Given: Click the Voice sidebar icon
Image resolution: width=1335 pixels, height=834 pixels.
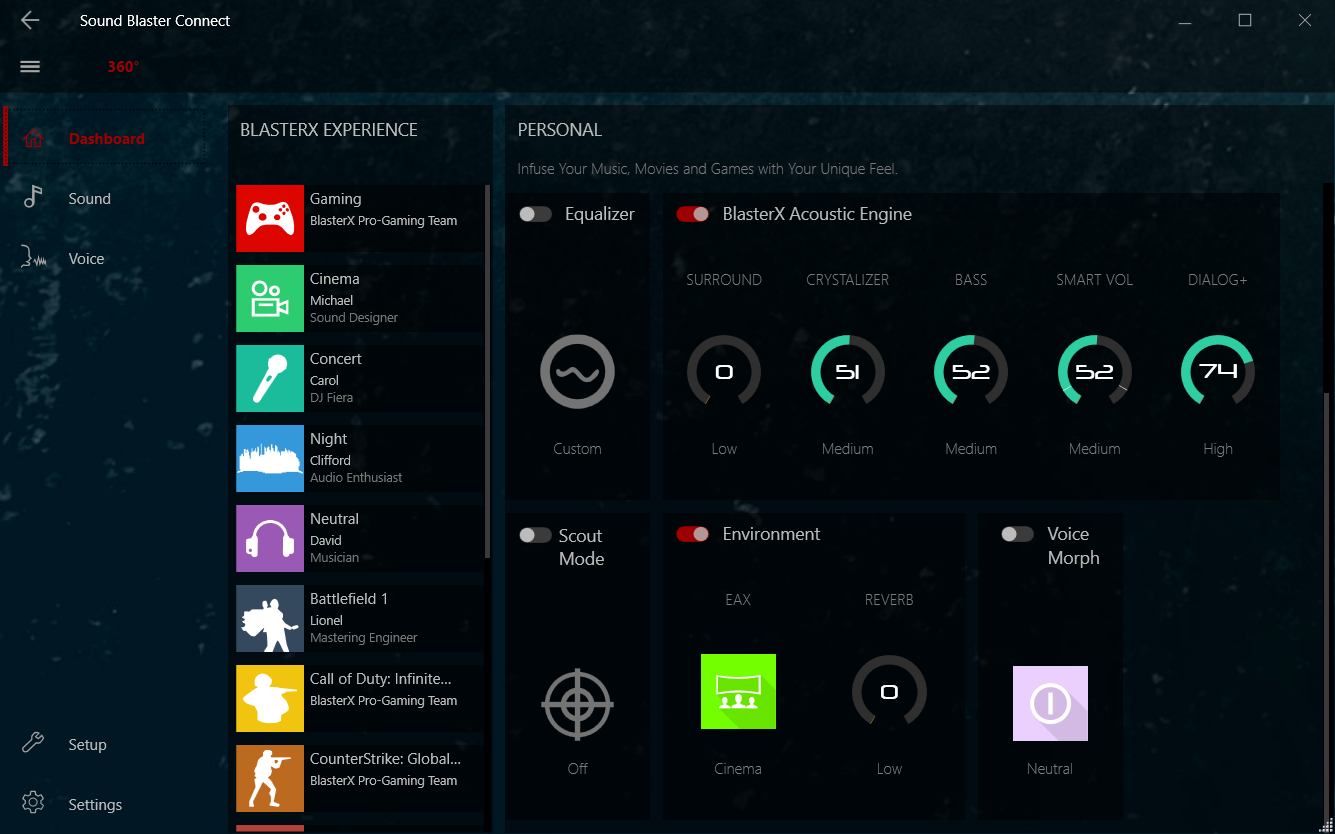Looking at the screenshot, I should point(33,258).
